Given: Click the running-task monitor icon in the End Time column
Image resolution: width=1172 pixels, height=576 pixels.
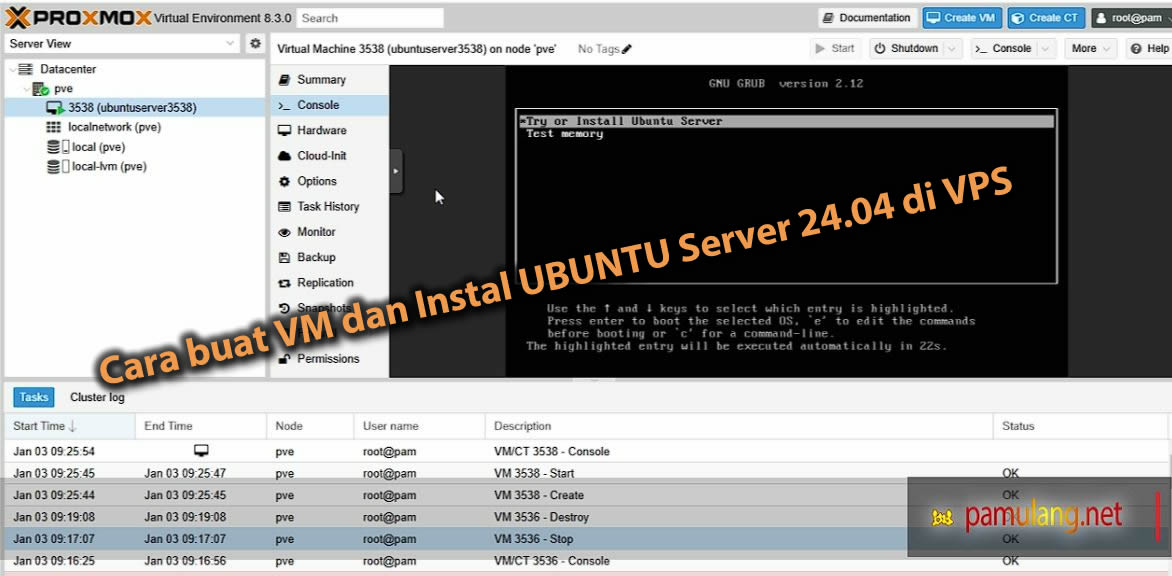Looking at the screenshot, I should point(200,451).
